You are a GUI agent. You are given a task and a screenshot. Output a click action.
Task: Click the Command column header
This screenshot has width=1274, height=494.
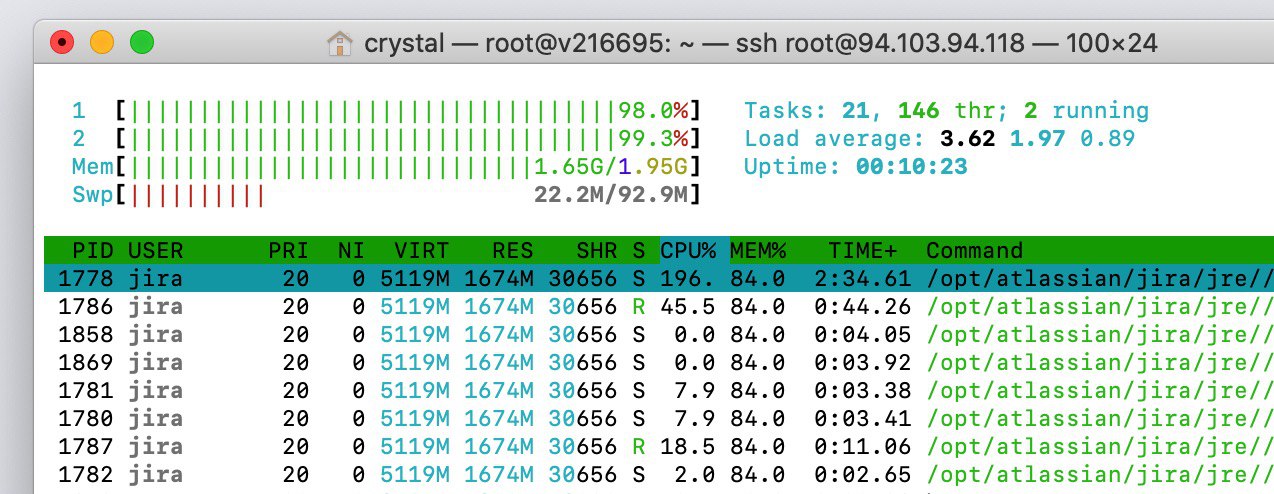974,250
